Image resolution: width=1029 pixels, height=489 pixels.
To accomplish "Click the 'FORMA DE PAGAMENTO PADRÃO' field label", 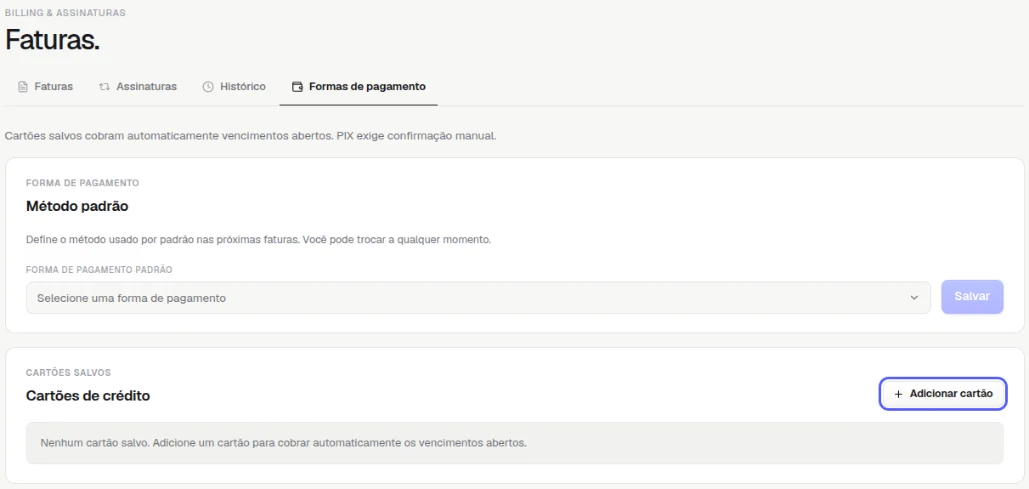I will pos(99,270).
